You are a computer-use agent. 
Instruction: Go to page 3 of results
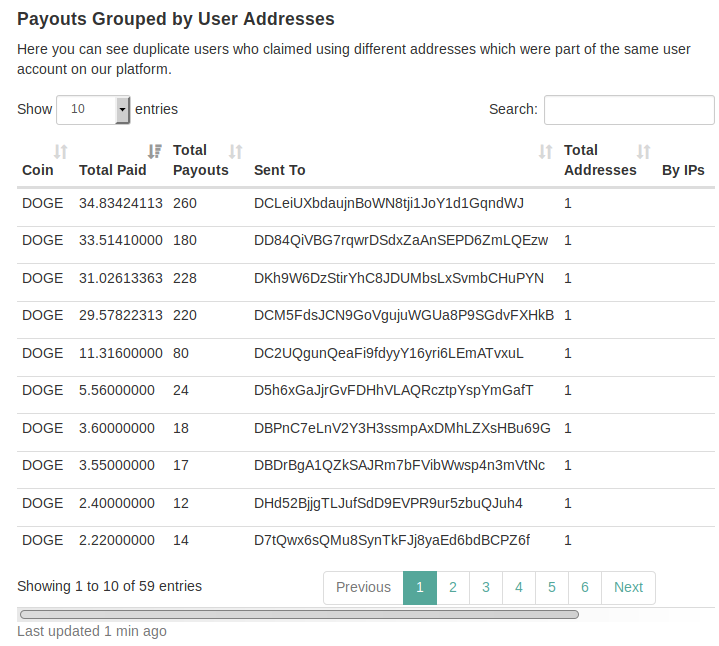click(x=486, y=587)
